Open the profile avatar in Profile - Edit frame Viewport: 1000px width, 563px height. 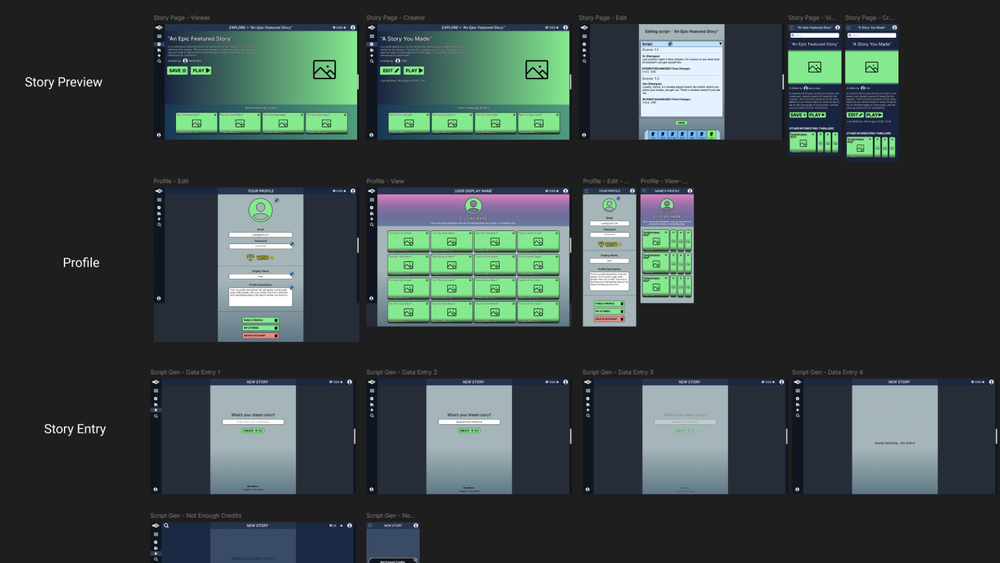[260, 210]
